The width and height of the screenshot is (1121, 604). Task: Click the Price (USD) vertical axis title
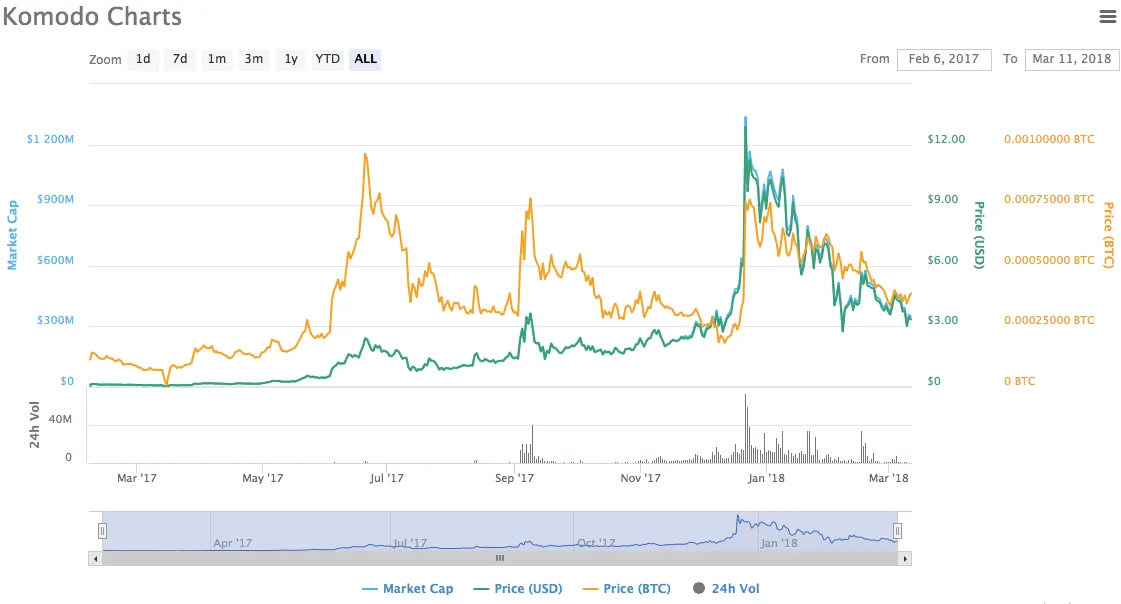[979, 235]
